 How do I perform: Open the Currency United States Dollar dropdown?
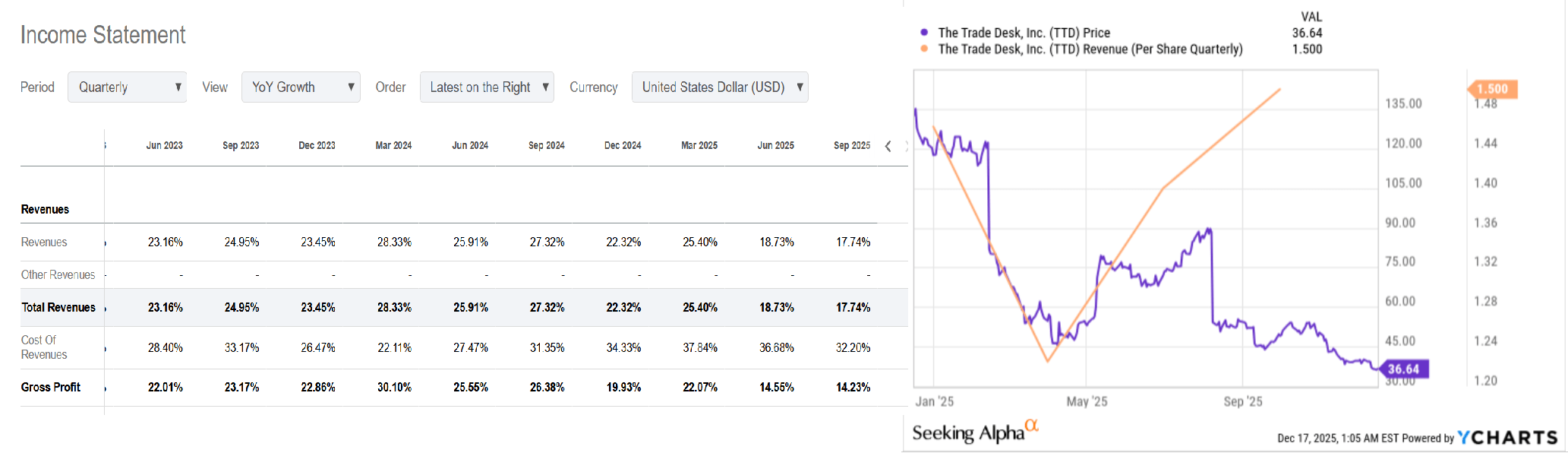tap(720, 87)
